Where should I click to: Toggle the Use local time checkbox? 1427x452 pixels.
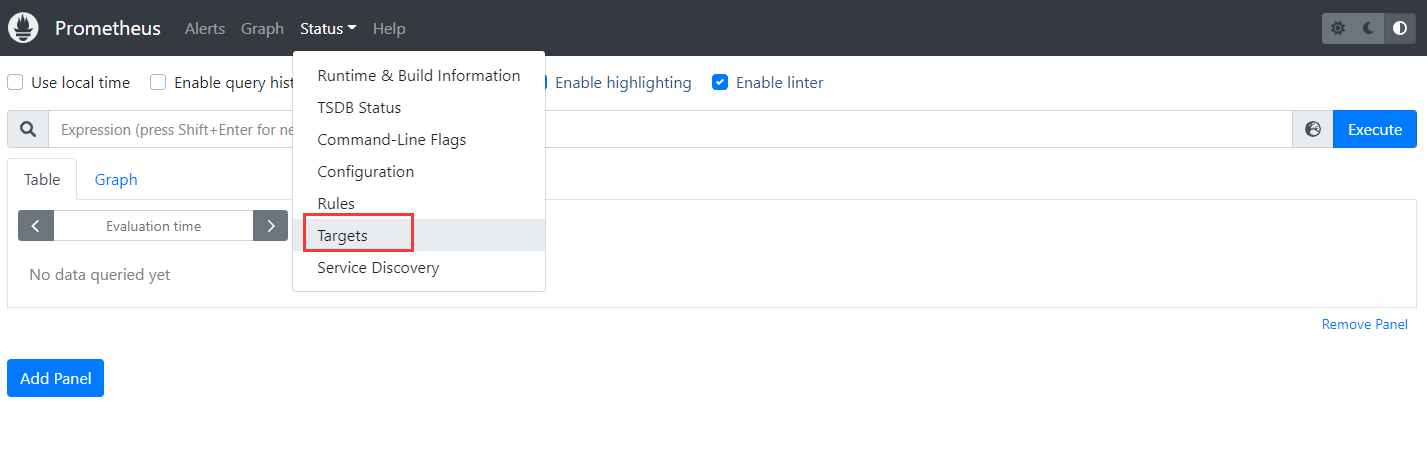coord(15,82)
